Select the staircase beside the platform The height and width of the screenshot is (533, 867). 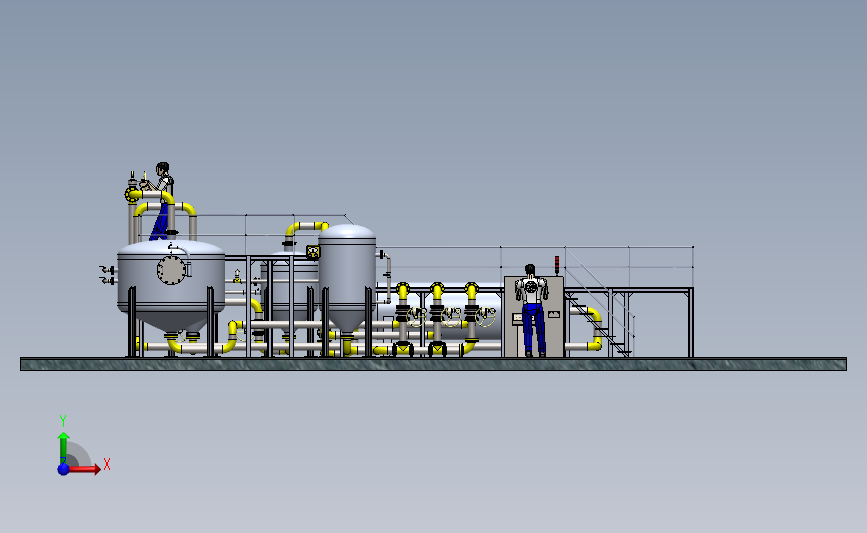(600, 325)
